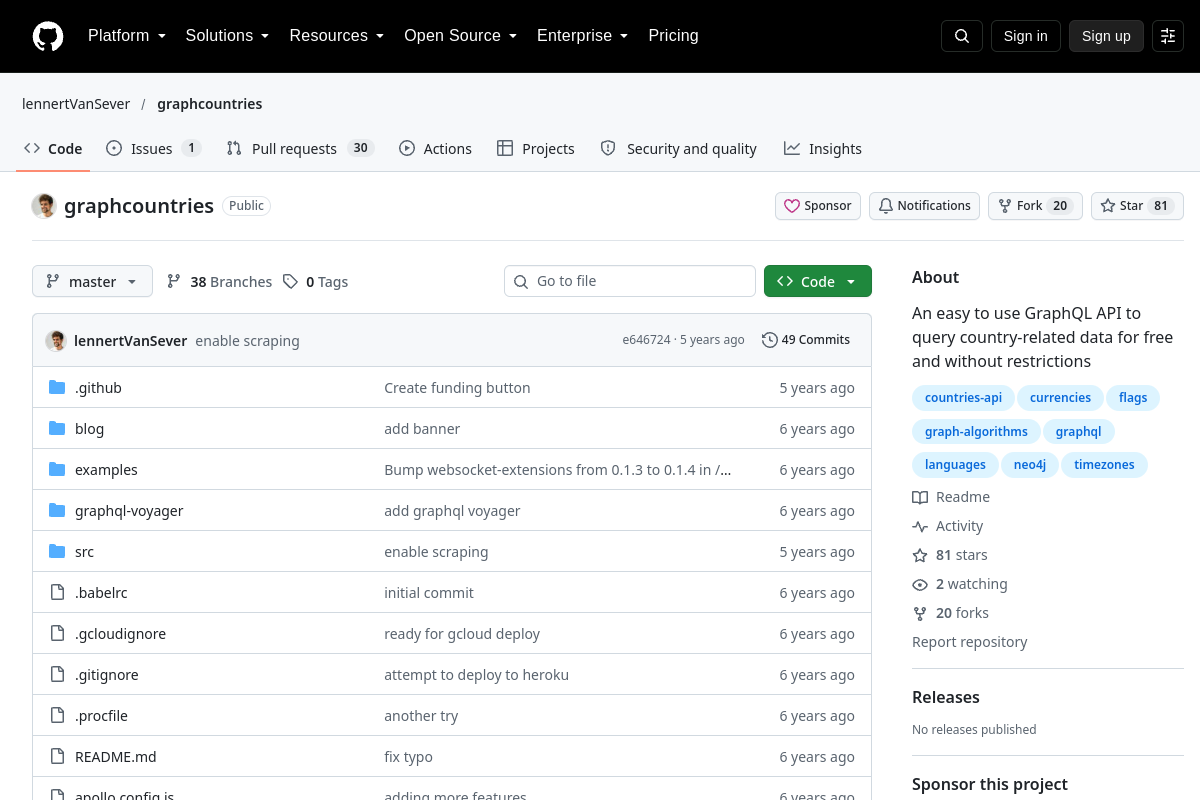1200x800 pixels.
Task: Open Security and quality tab
Action: point(679,149)
